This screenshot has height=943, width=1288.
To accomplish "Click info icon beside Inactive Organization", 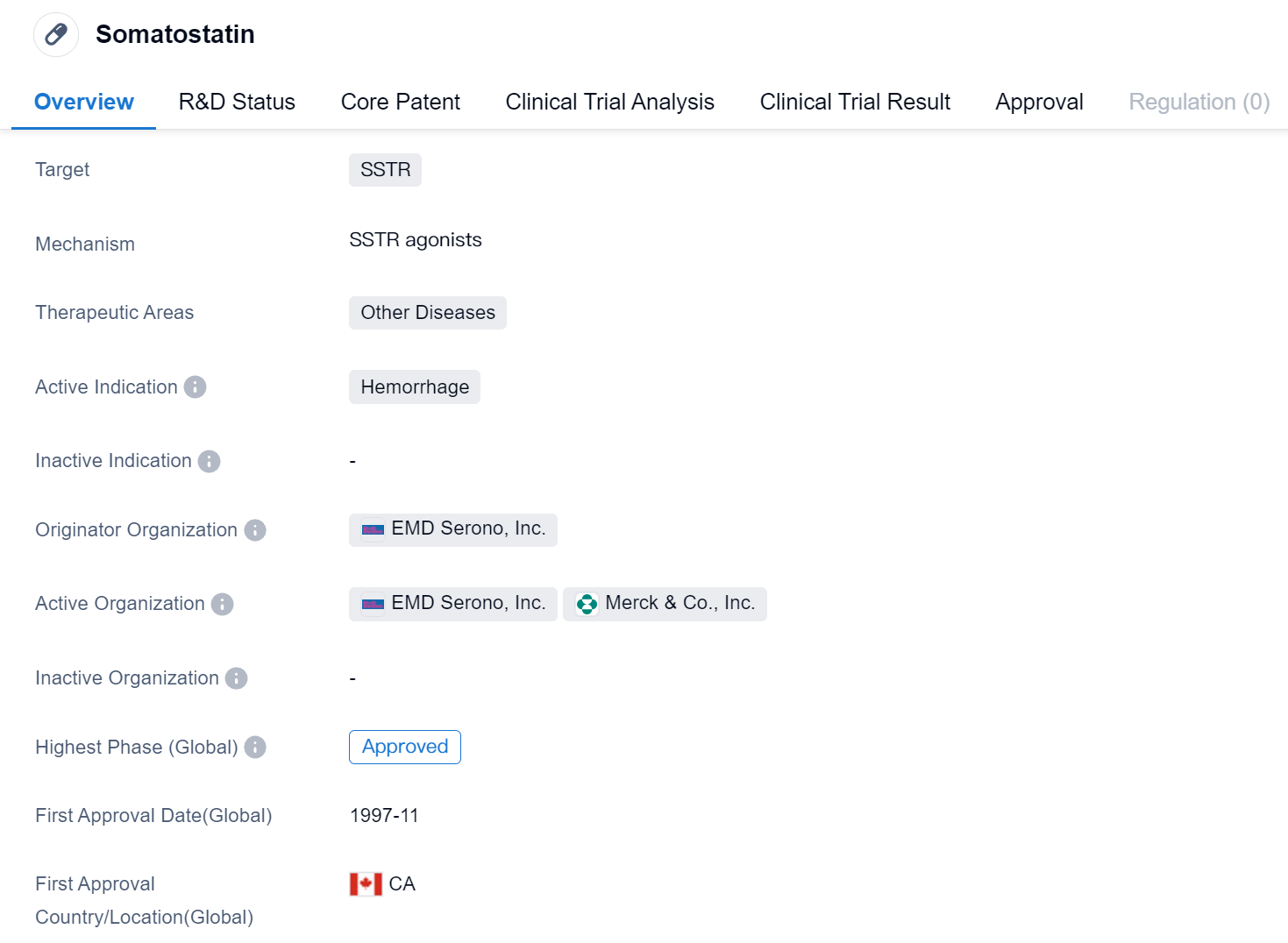I will [236, 678].
